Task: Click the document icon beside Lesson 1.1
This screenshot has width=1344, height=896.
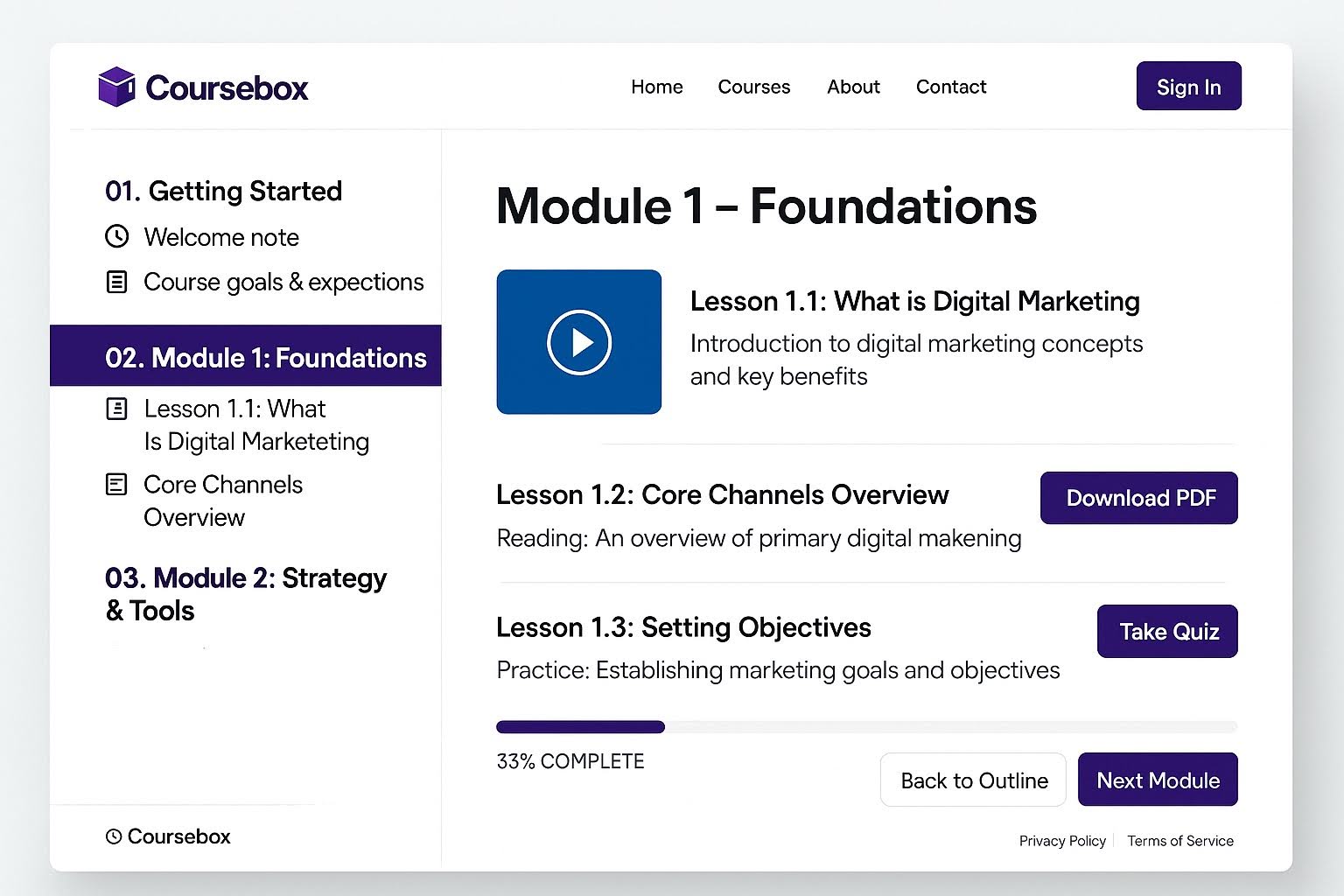Action: [116, 408]
